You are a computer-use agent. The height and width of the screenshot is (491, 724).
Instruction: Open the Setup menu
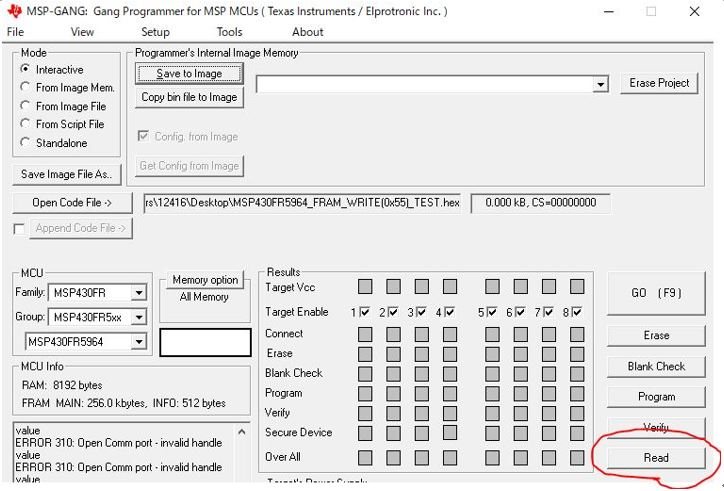pos(155,32)
